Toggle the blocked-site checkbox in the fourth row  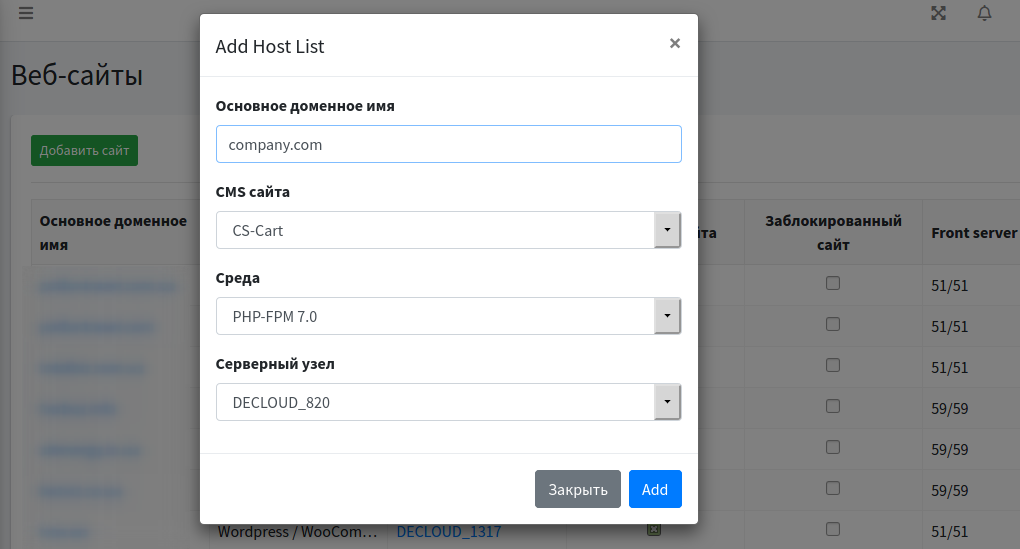click(832, 406)
